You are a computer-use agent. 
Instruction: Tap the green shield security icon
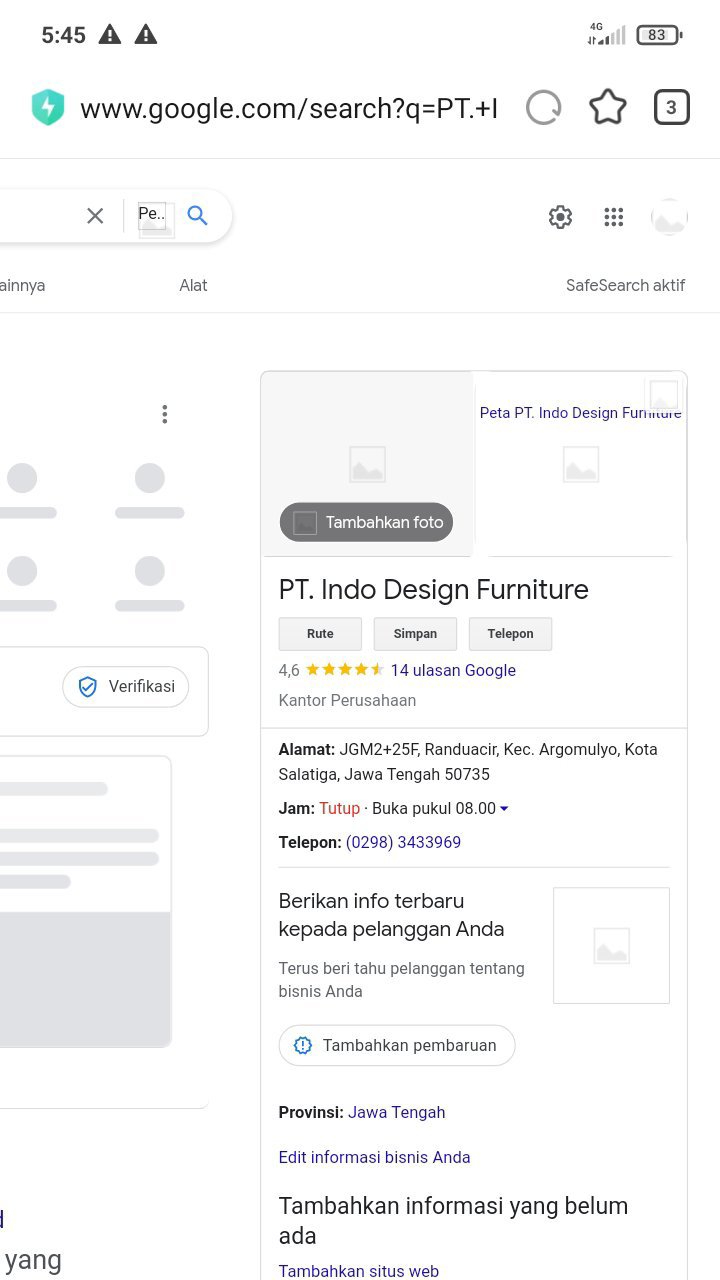point(48,107)
